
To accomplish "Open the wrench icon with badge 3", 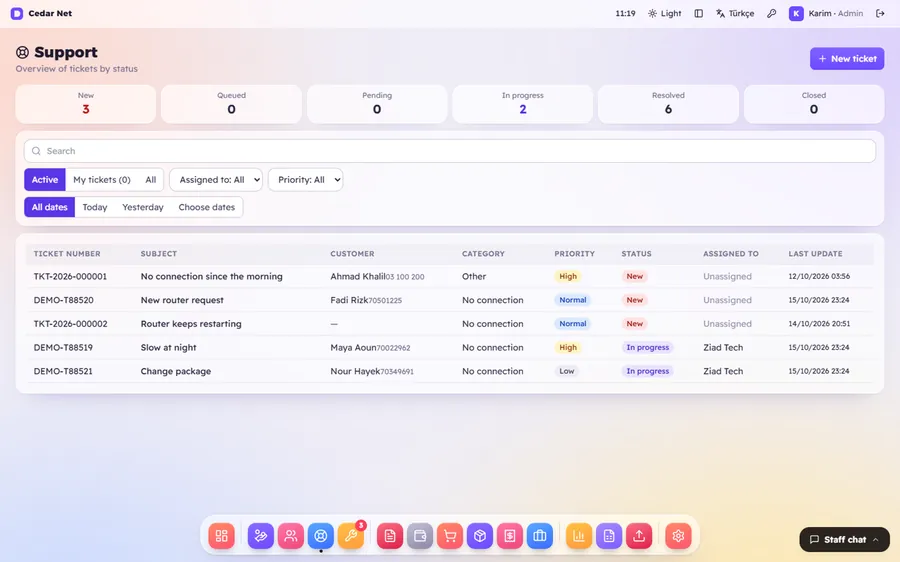I will pos(351,536).
